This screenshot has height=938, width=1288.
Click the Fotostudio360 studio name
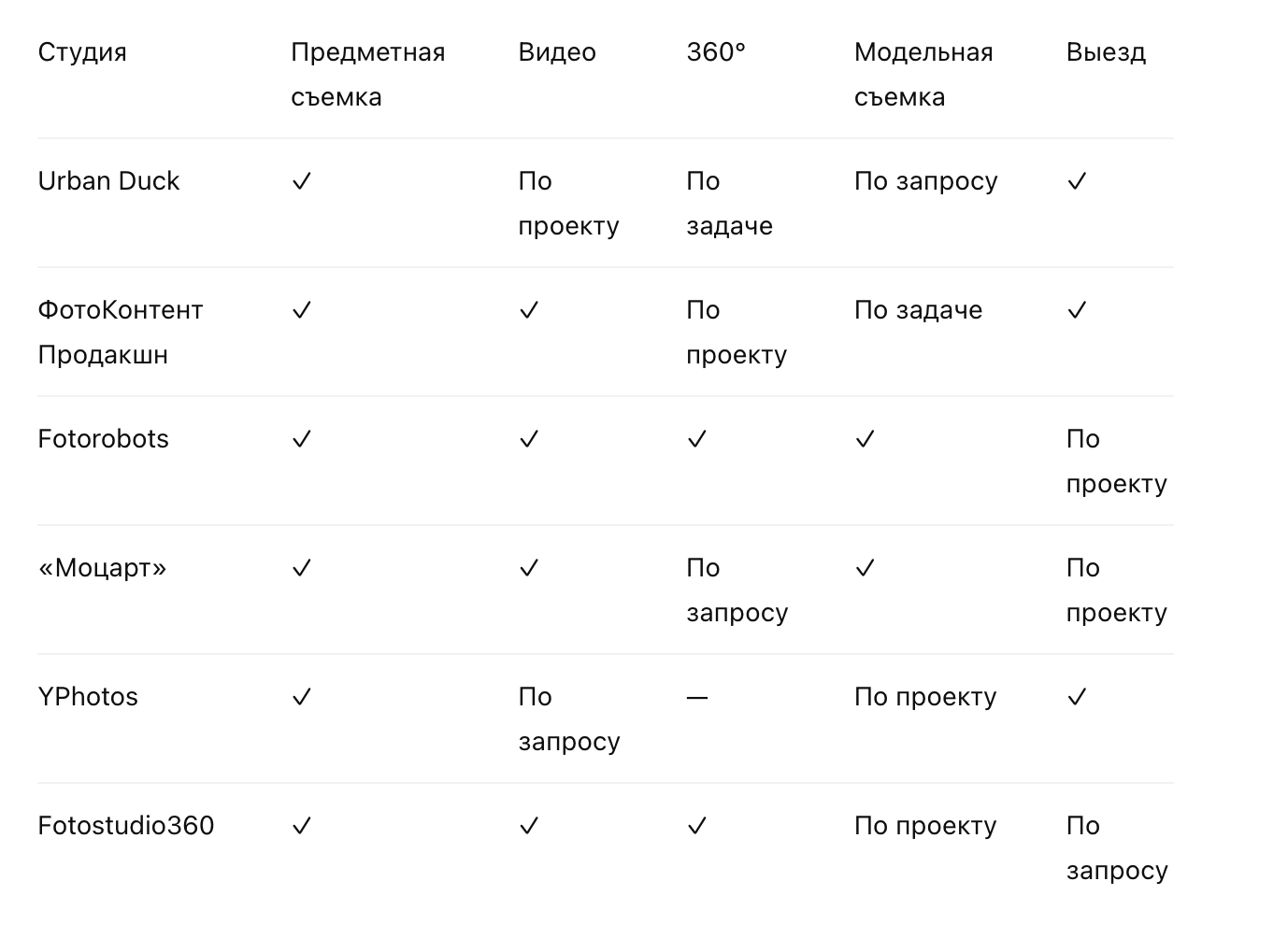click(126, 826)
